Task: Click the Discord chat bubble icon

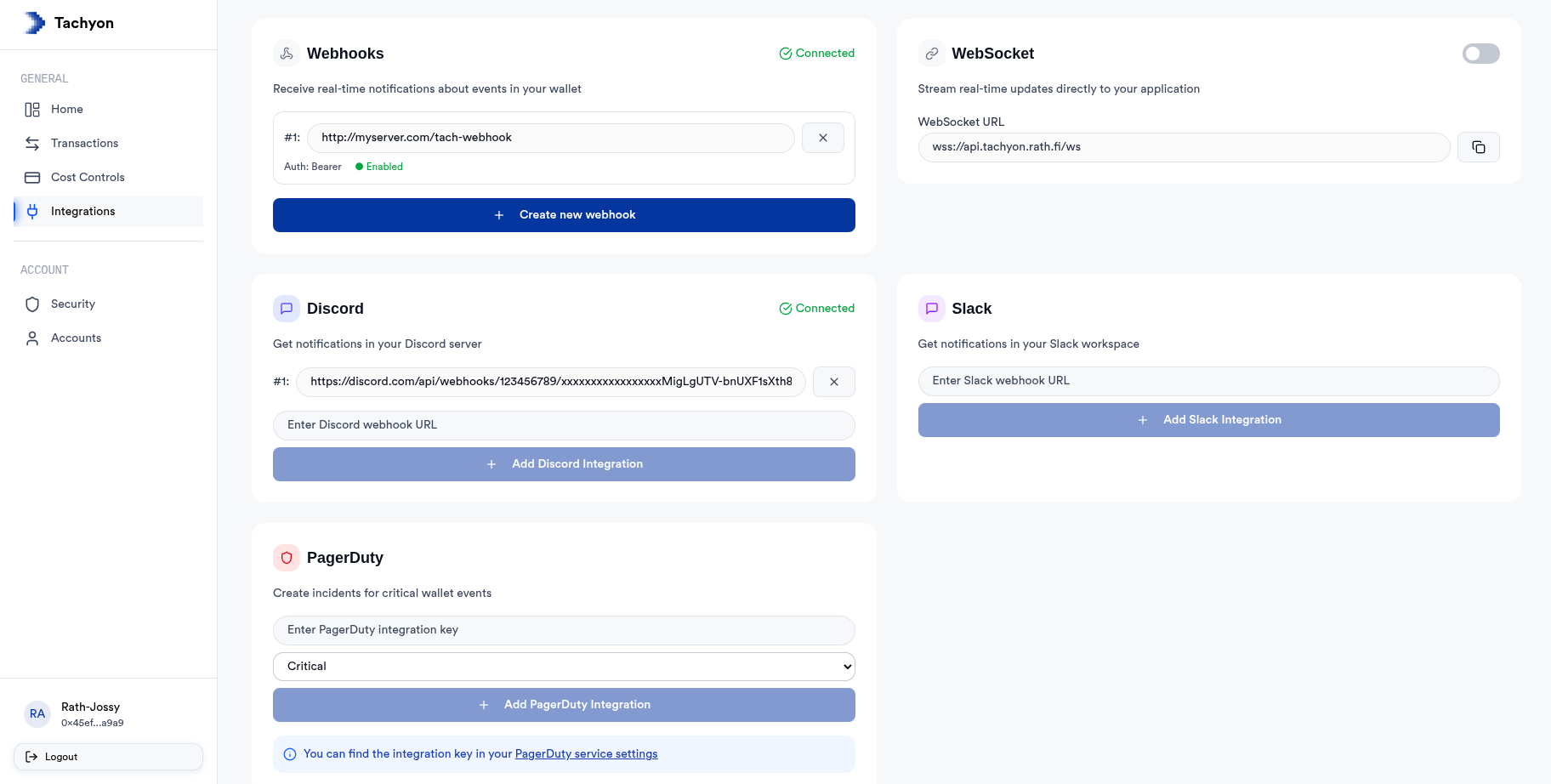Action: tap(286, 308)
